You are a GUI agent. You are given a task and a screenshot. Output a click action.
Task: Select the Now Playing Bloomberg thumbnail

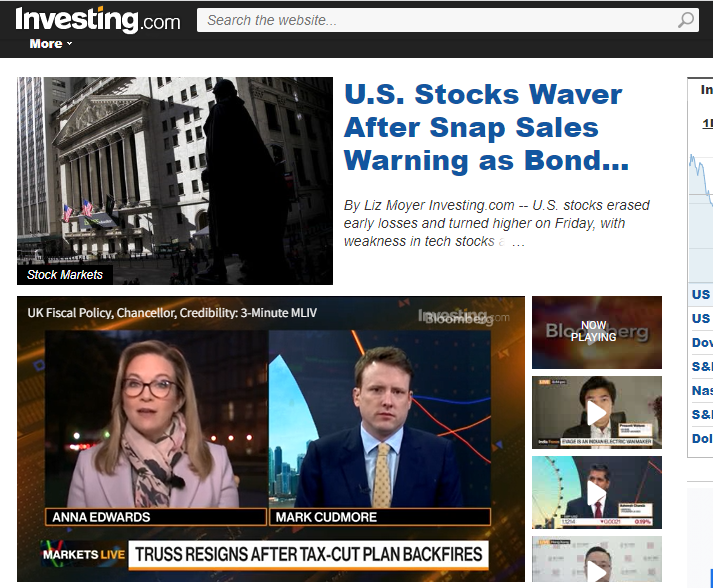[597, 332]
